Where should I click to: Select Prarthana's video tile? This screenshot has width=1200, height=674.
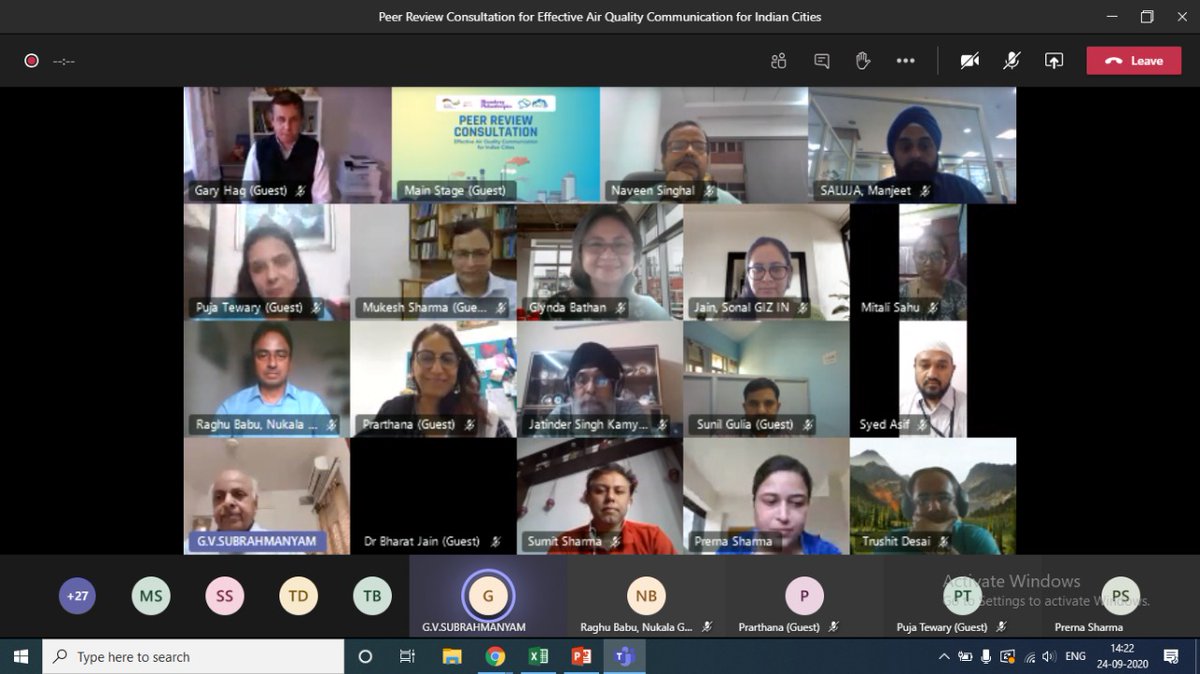pos(433,379)
